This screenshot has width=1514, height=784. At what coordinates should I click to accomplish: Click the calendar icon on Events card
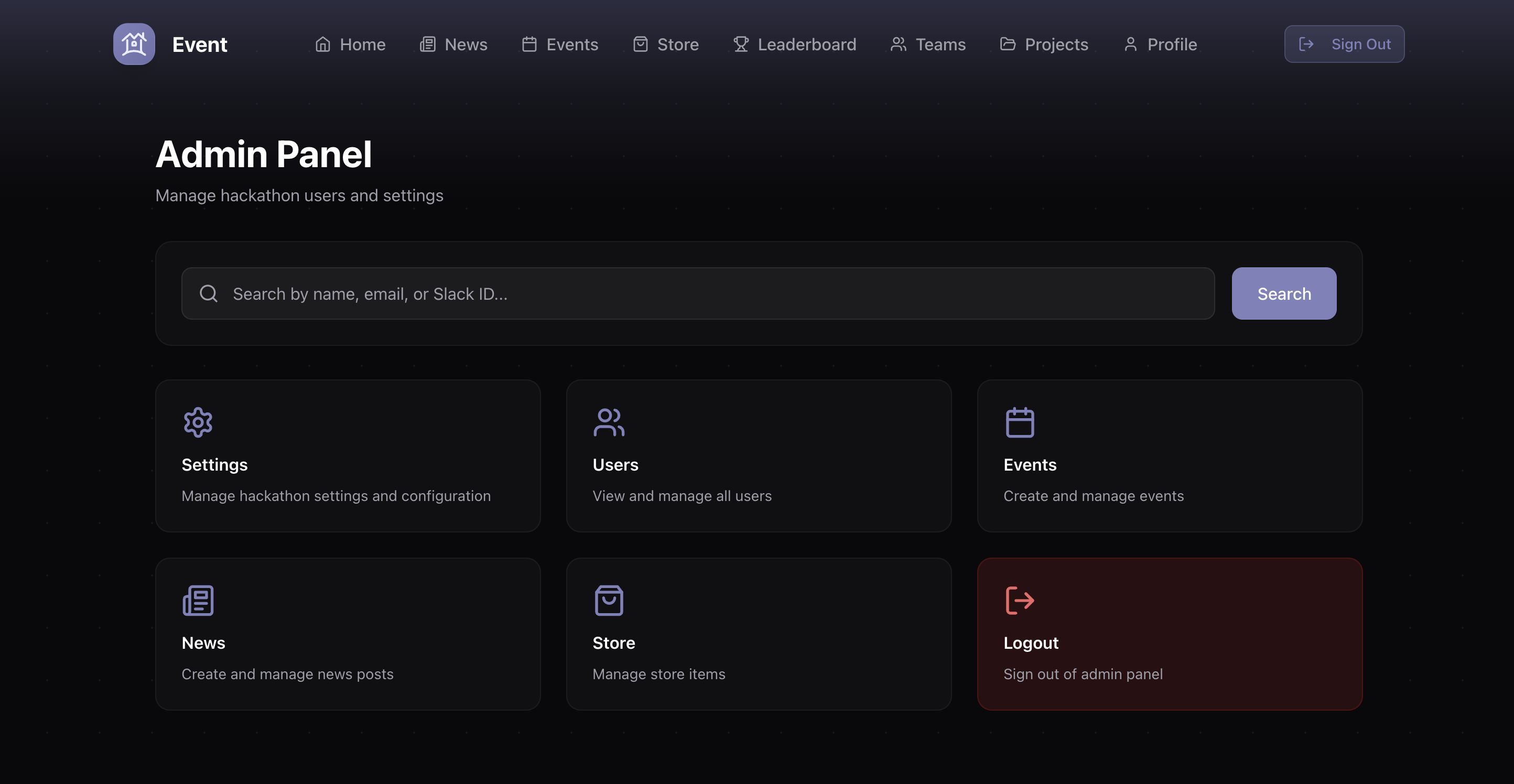click(1020, 422)
